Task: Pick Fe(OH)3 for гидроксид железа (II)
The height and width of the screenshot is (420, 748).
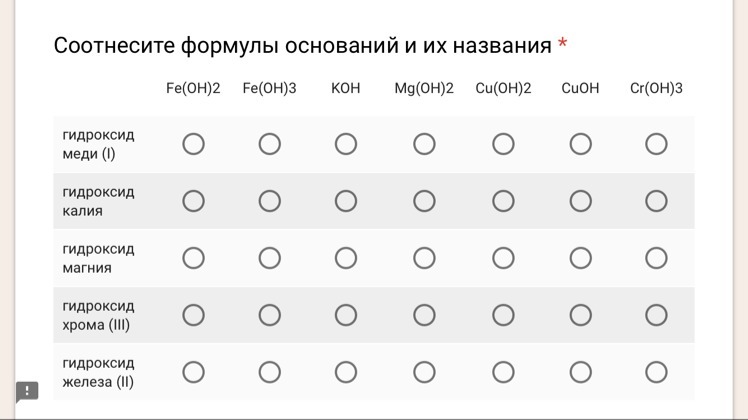Action: 270,372
